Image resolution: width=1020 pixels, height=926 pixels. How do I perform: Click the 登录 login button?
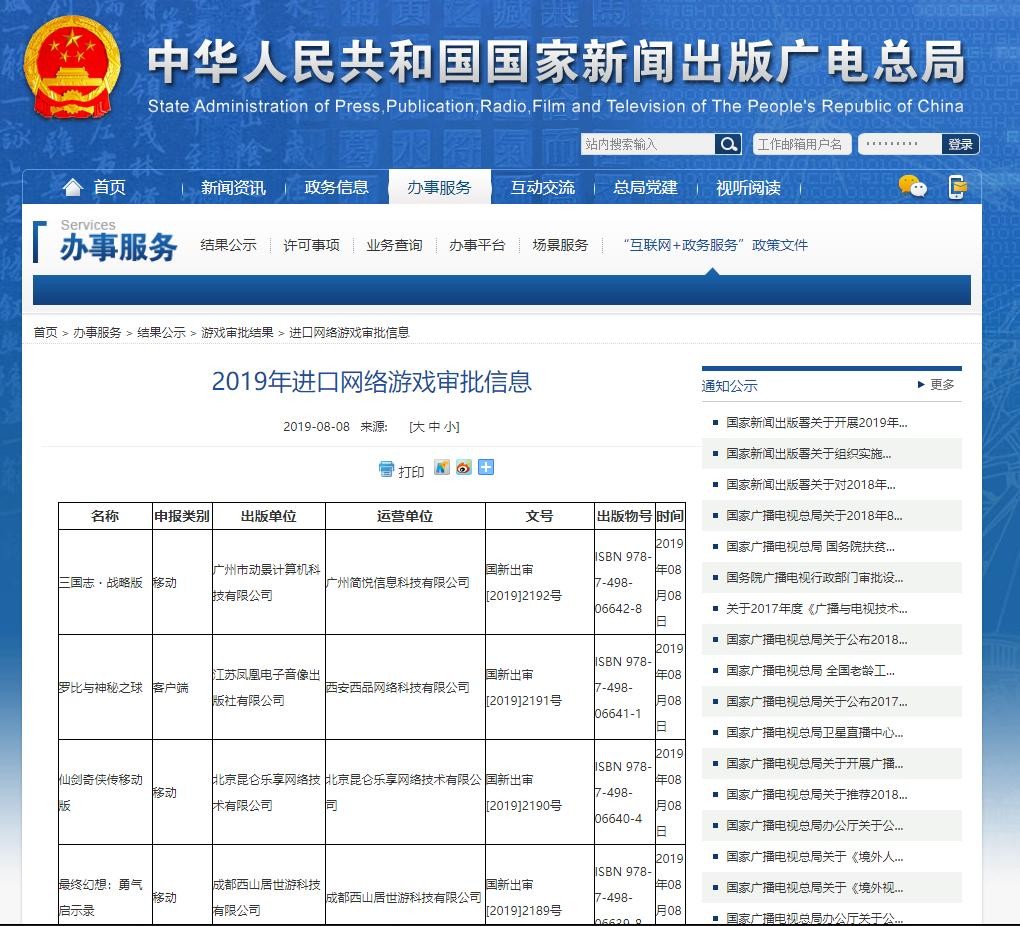pyautogui.click(x=960, y=144)
